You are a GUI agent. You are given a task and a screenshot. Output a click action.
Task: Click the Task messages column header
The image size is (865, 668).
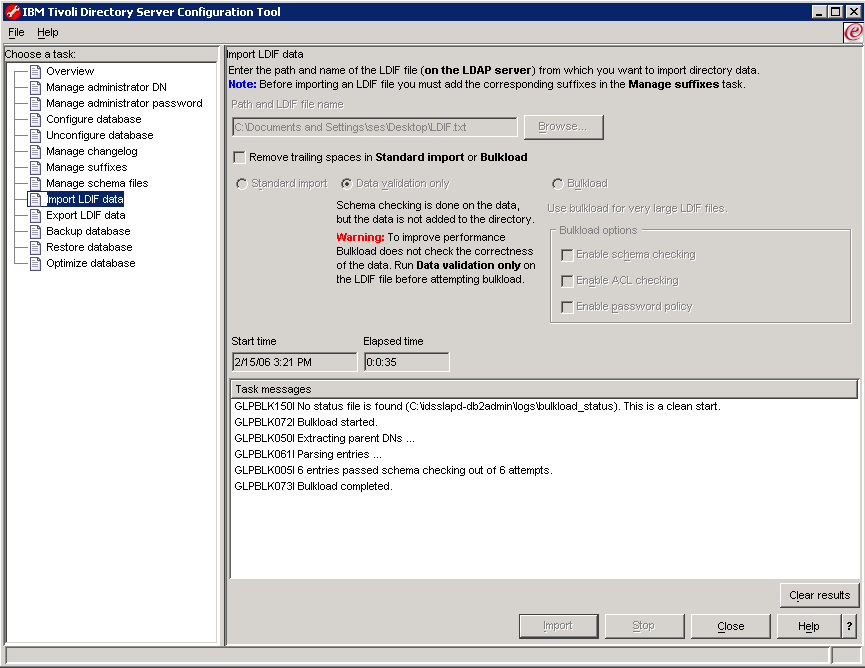coord(543,389)
